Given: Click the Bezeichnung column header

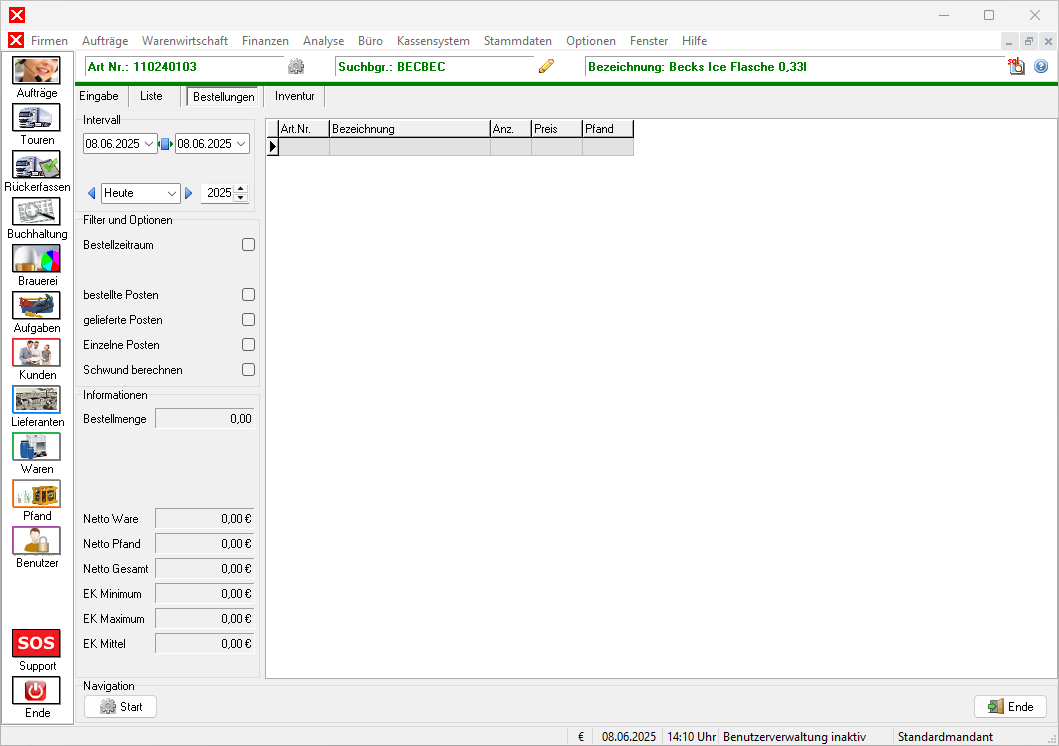Looking at the screenshot, I should click(x=409, y=129).
